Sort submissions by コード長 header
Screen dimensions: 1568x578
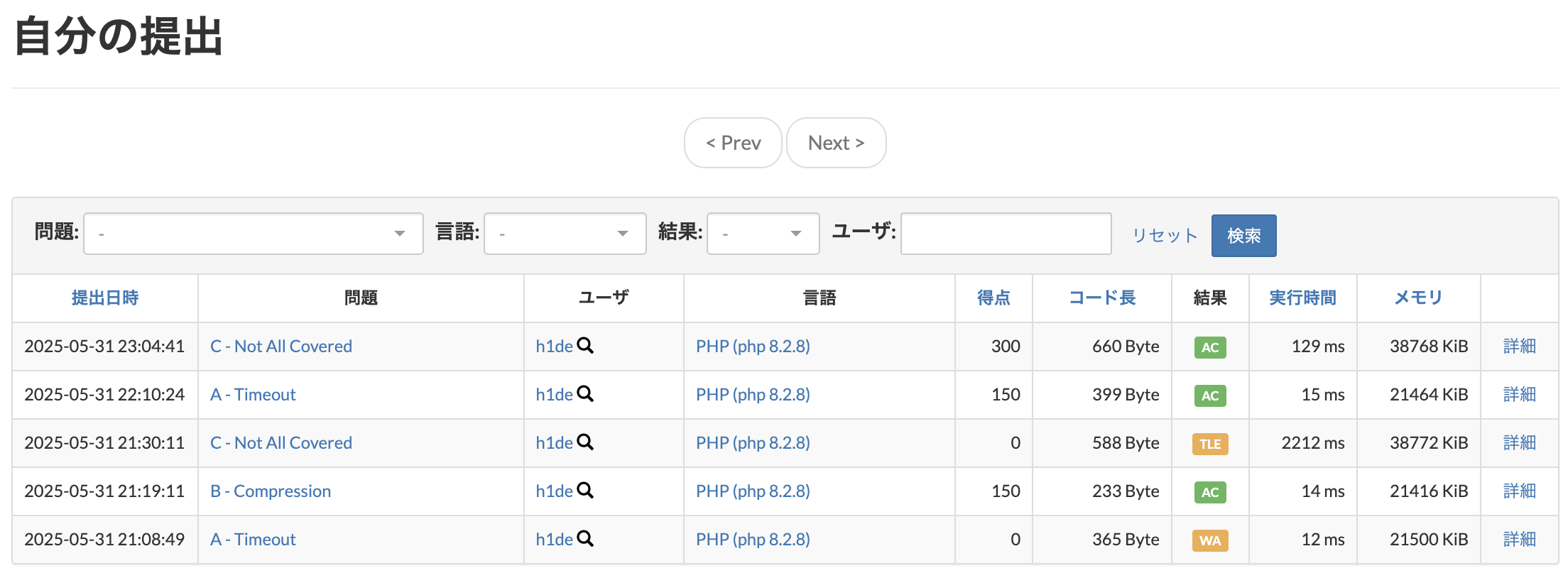[x=1102, y=298]
